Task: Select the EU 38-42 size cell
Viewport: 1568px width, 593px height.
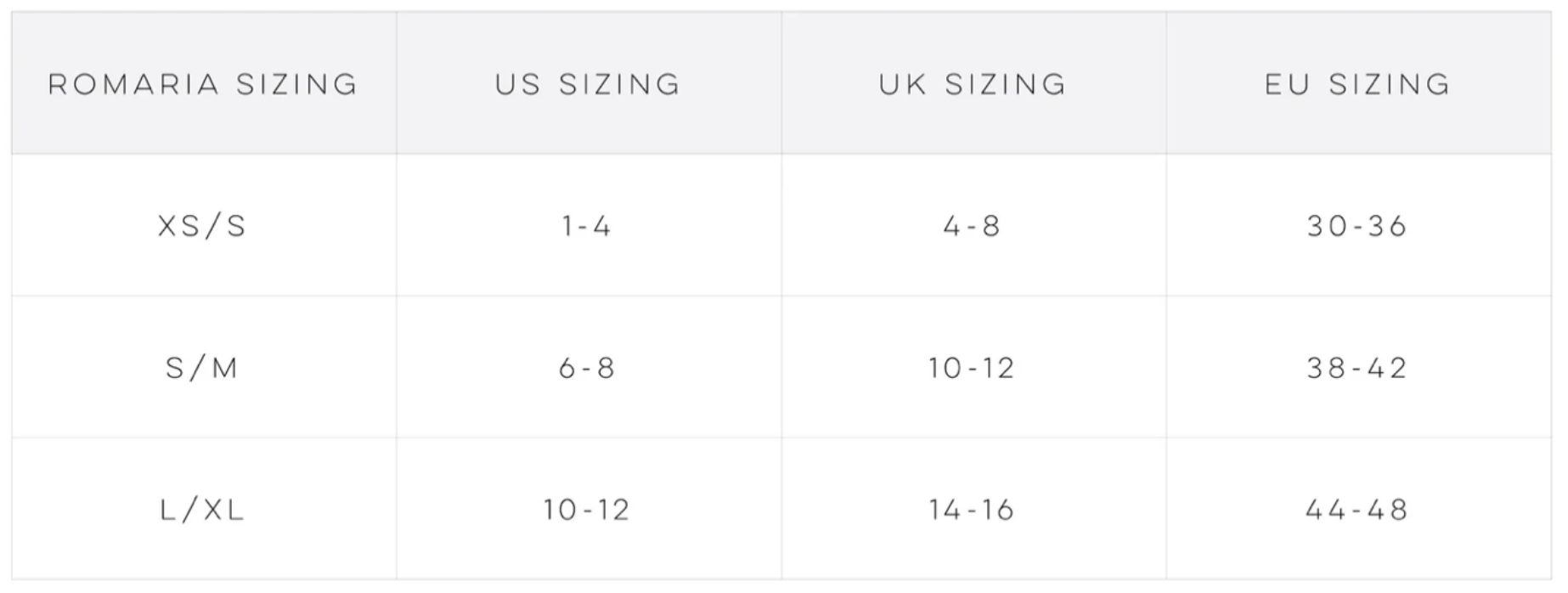Action: pos(1358,368)
